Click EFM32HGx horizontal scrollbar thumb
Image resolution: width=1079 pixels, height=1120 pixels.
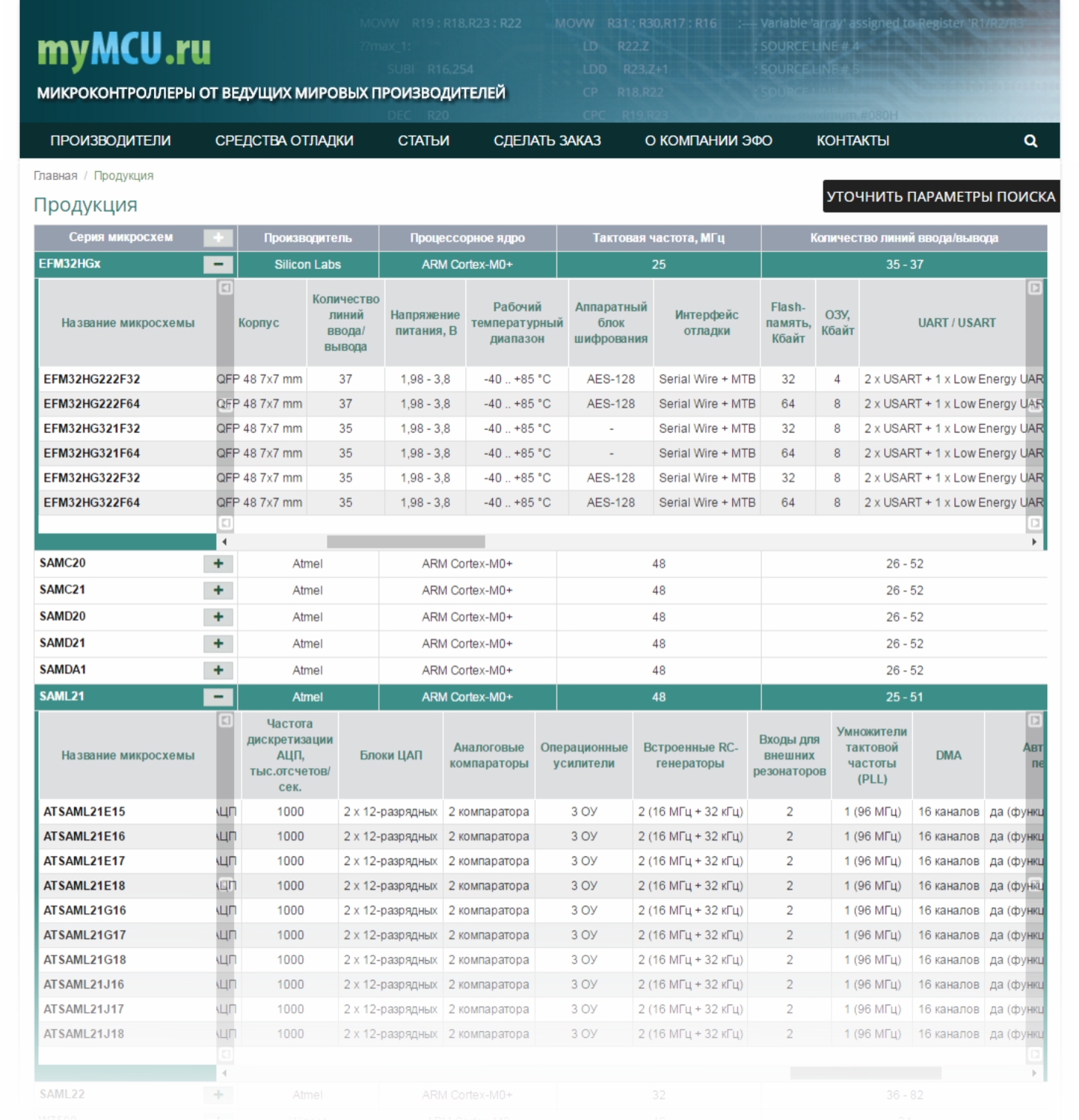pyautogui.click(x=406, y=542)
